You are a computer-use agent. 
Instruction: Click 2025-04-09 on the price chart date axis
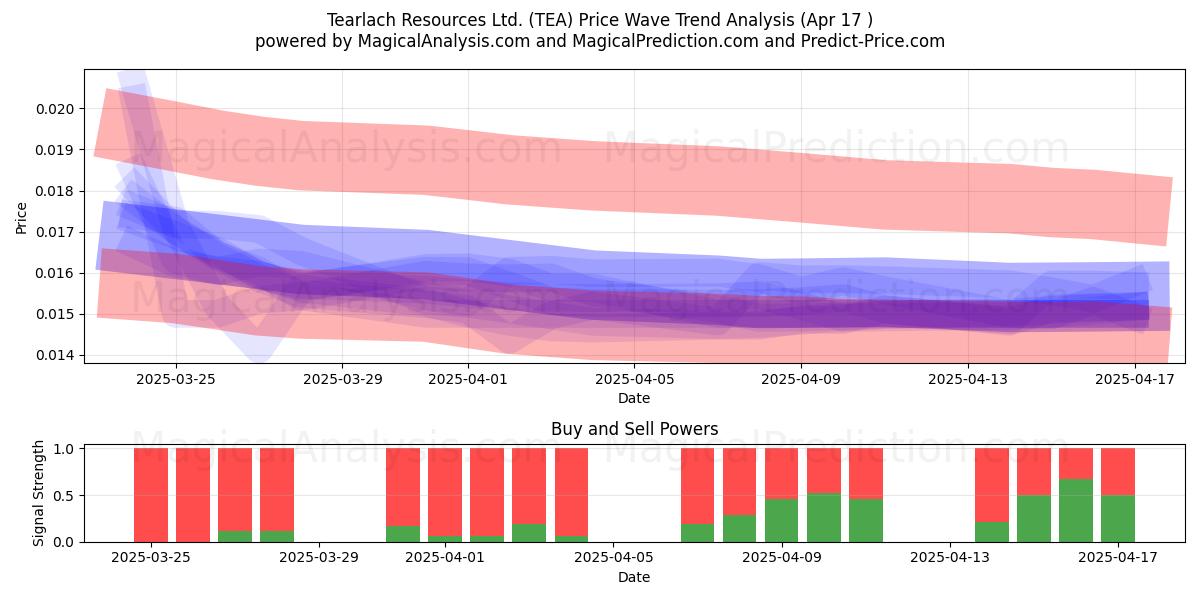coord(801,379)
